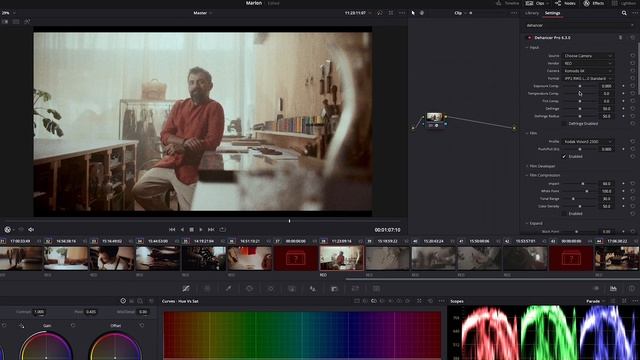The image size is (640, 360).
Task: Toggle the Dehancer Pro effect enable switch
Action: 529,38
